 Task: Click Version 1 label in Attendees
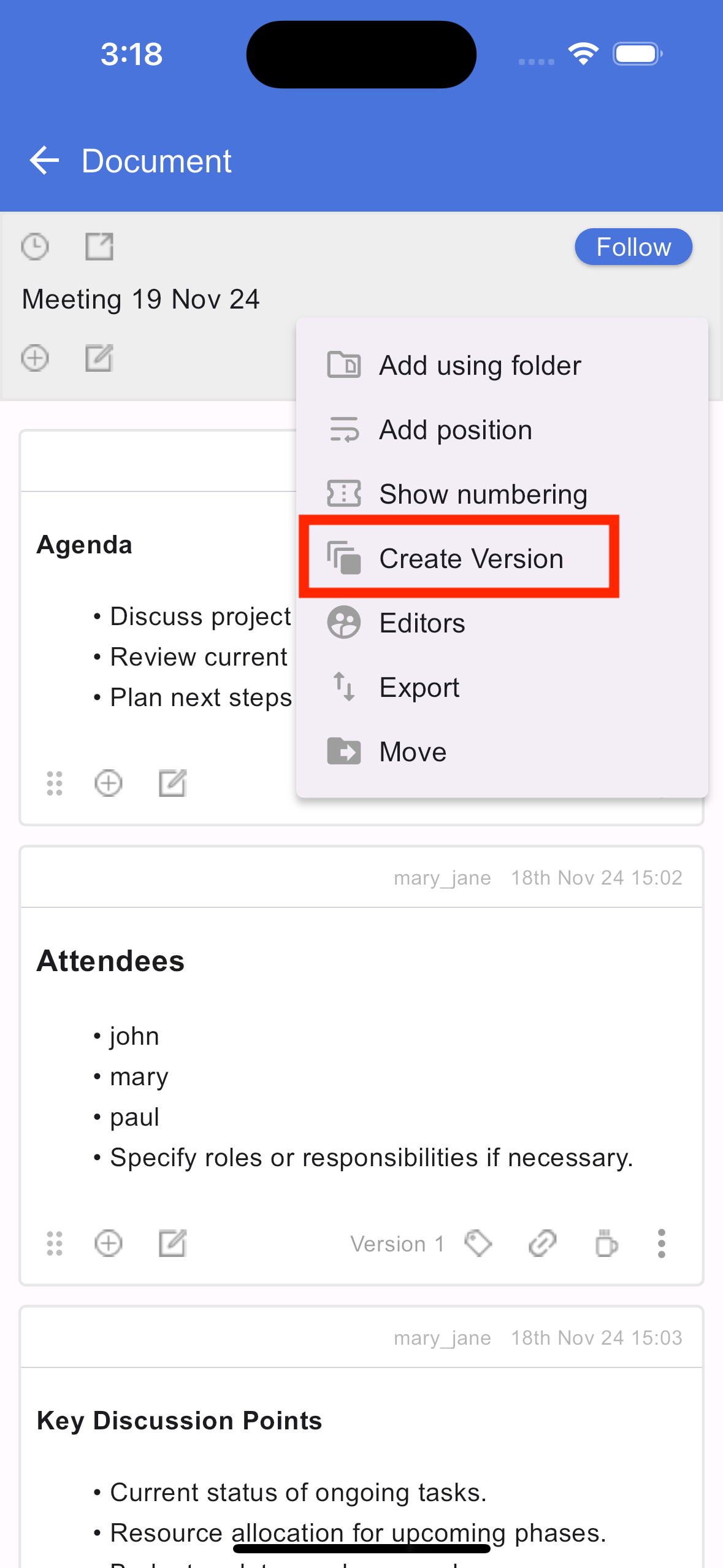[x=397, y=1244]
